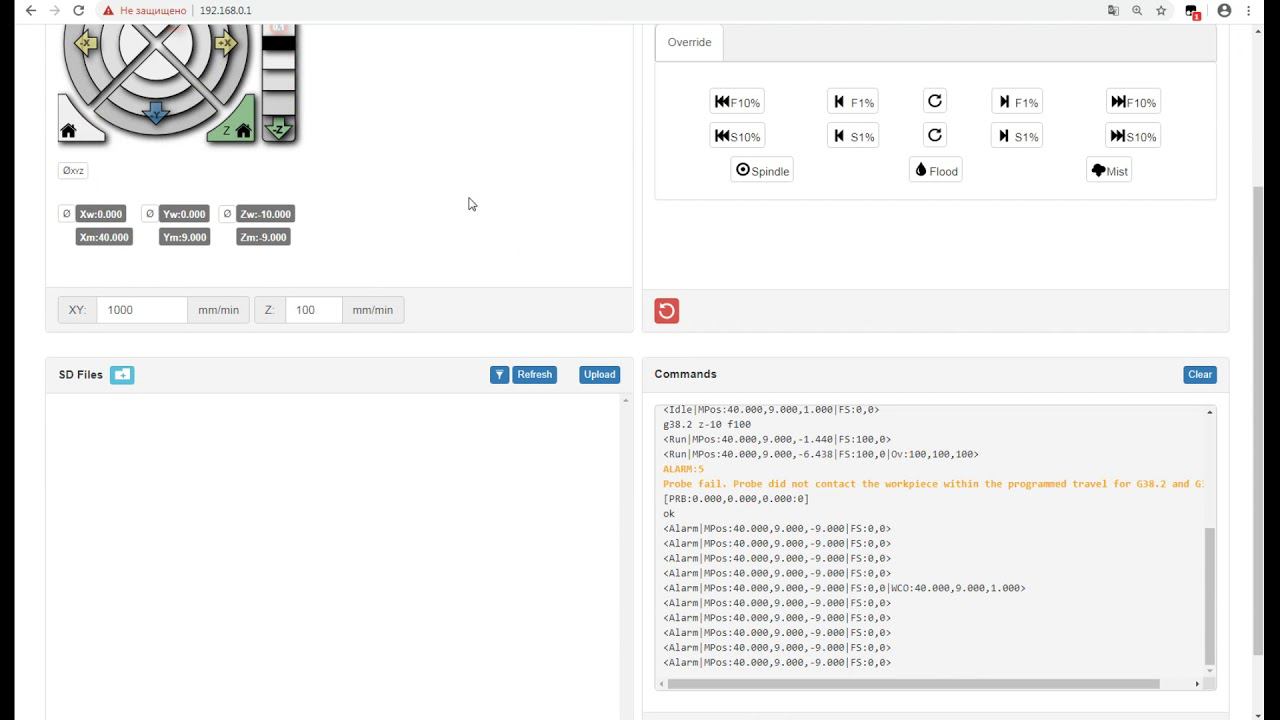Jog the Y axis with the blue -Y arrow
This screenshot has width=1280, height=720.
coord(155,113)
